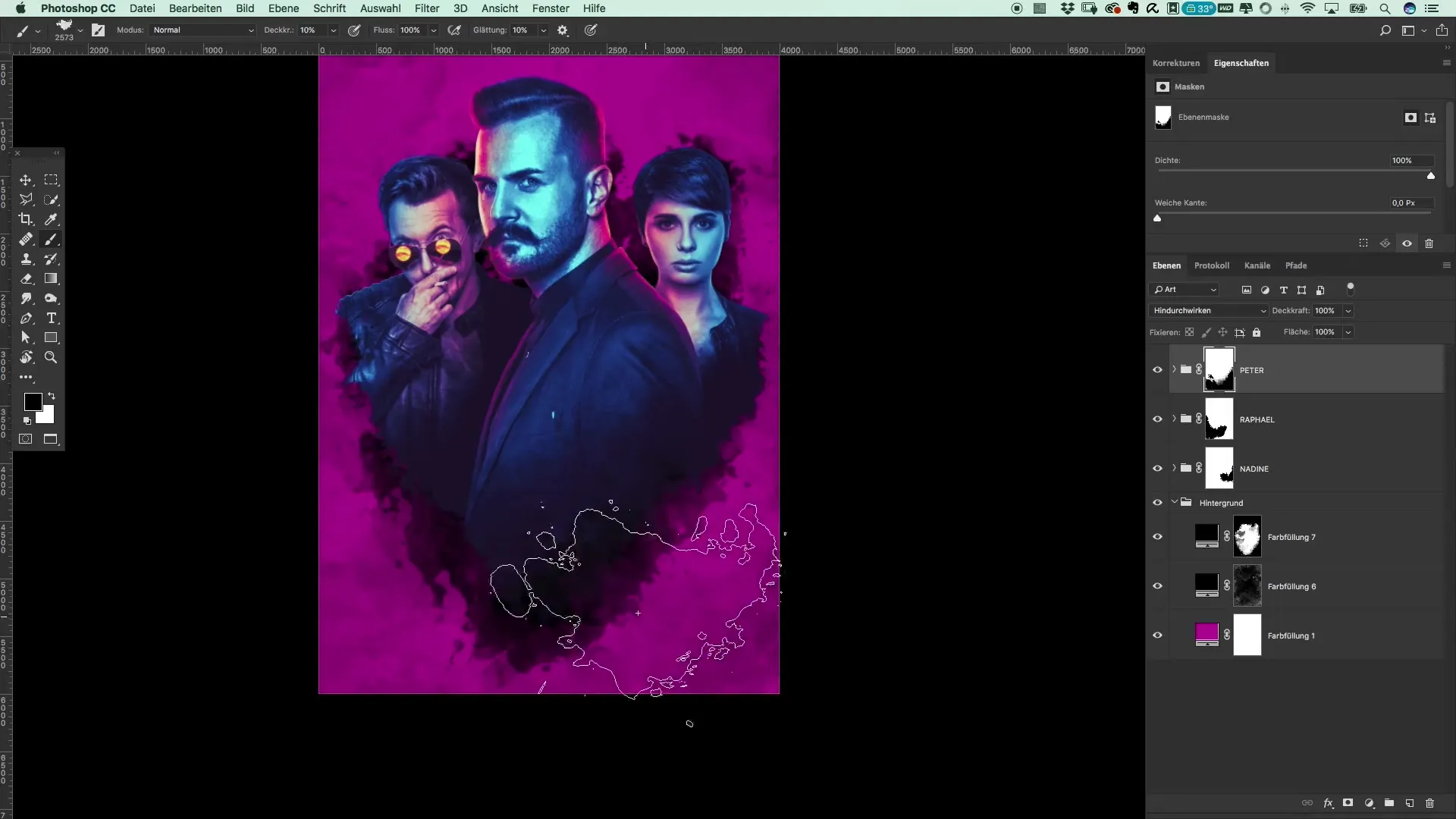The width and height of the screenshot is (1456, 819).
Task: Load selection from mask icon
Action: (1363, 243)
